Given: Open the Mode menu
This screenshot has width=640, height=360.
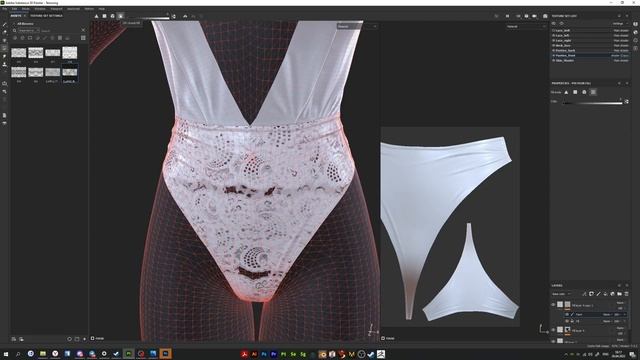Looking at the screenshot, I should coord(25,9).
